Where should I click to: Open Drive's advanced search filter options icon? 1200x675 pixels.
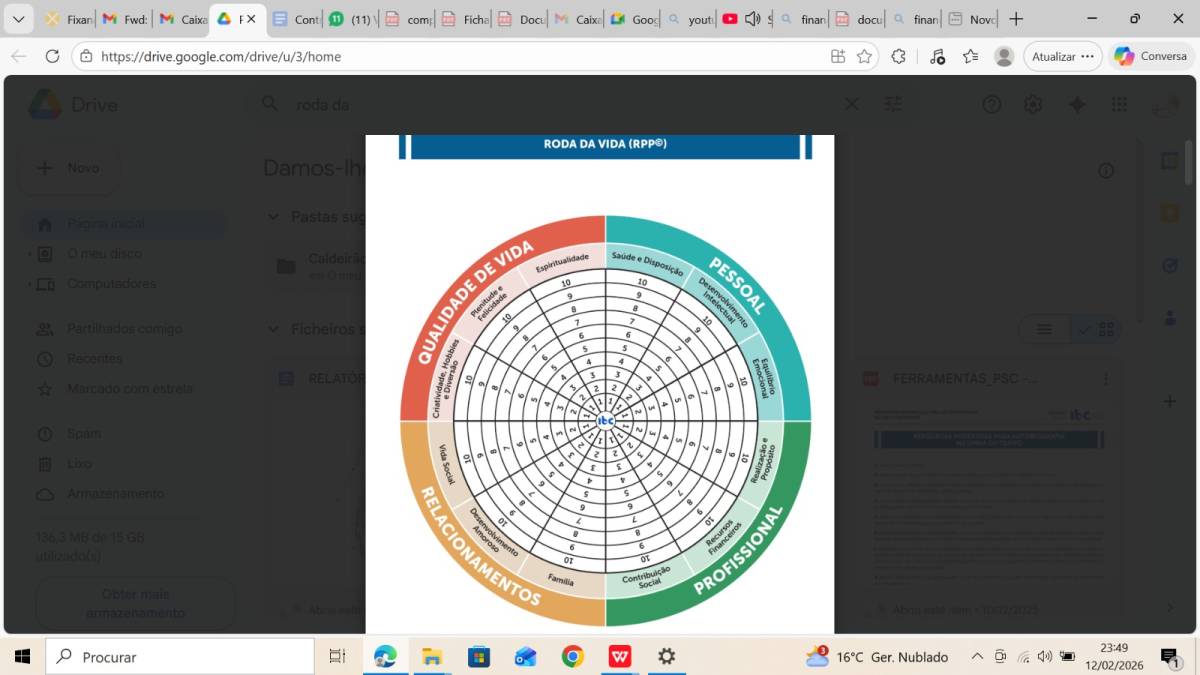click(892, 104)
